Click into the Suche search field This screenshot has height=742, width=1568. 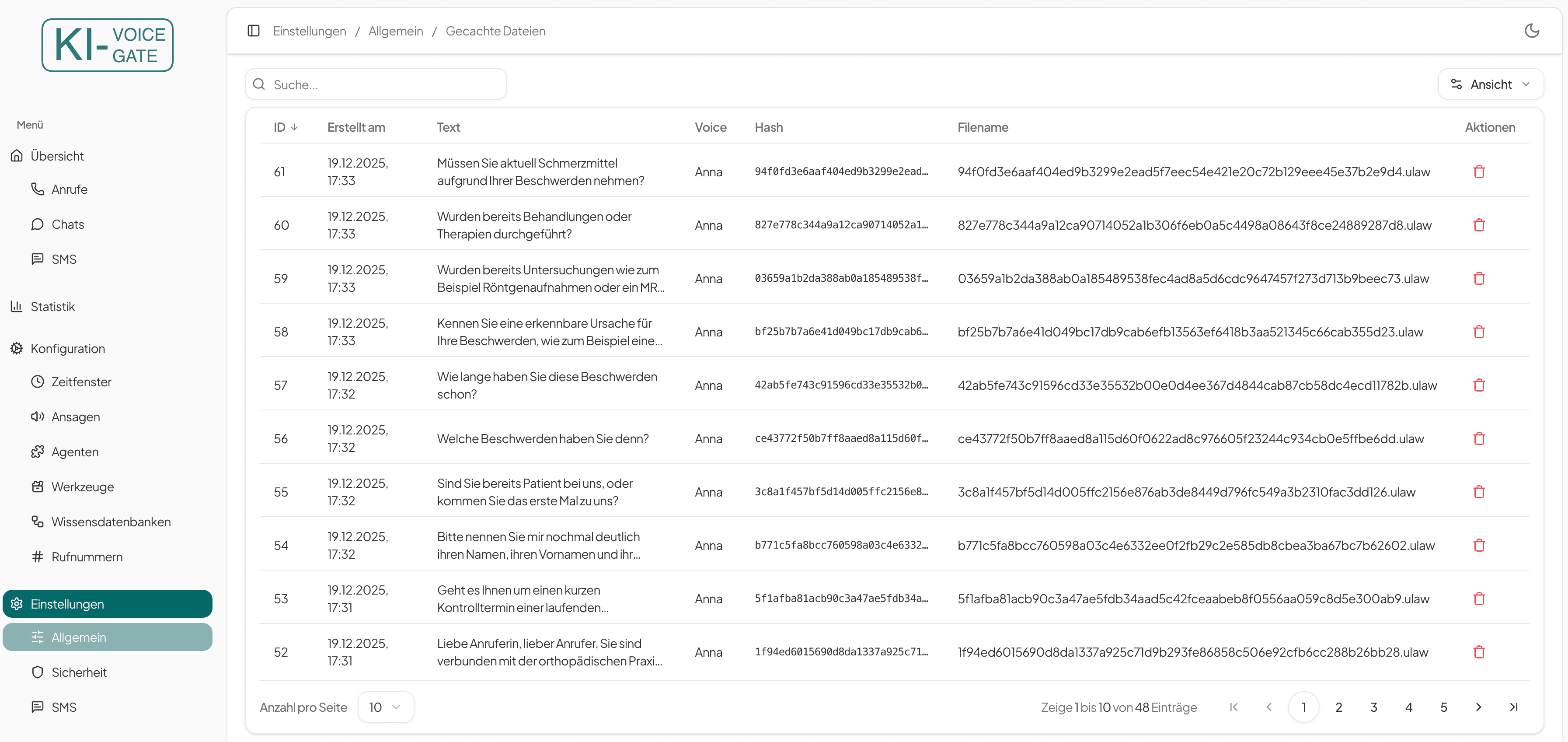tap(383, 85)
